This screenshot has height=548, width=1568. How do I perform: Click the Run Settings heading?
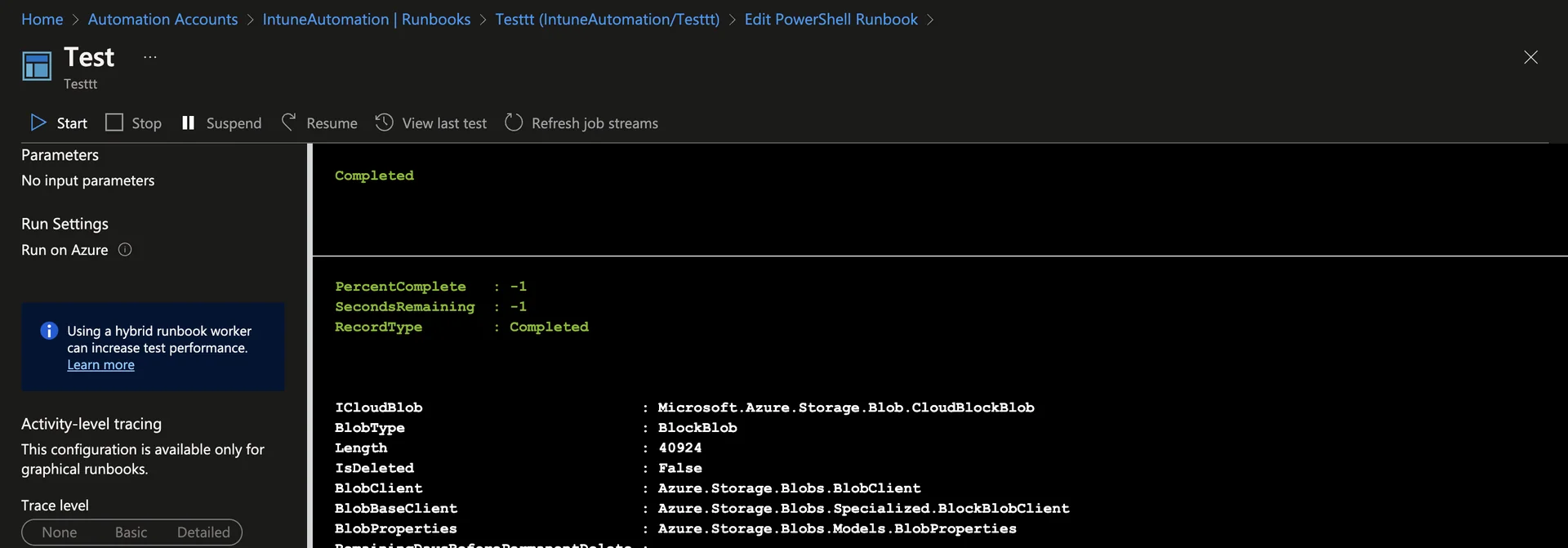(x=65, y=224)
